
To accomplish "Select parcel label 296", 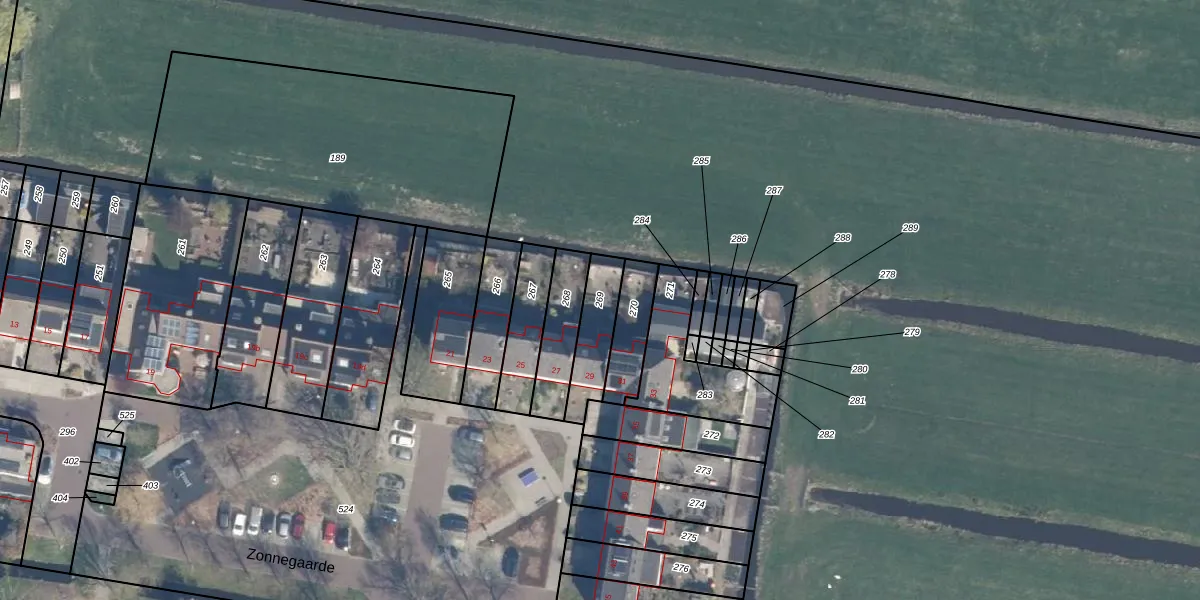I will click(67, 432).
